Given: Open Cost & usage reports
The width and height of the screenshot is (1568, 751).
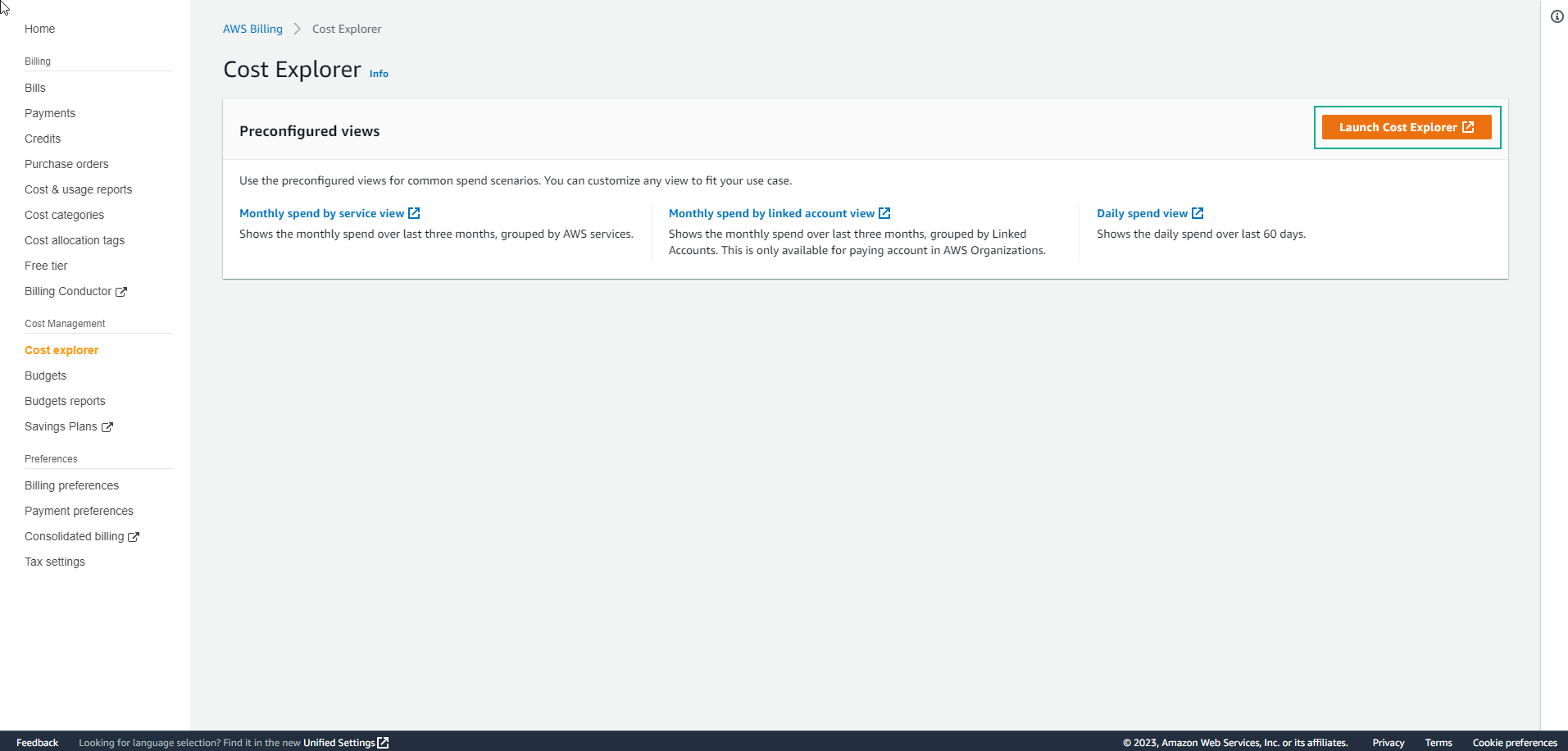Looking at the screenshot, I should (78, 189).
